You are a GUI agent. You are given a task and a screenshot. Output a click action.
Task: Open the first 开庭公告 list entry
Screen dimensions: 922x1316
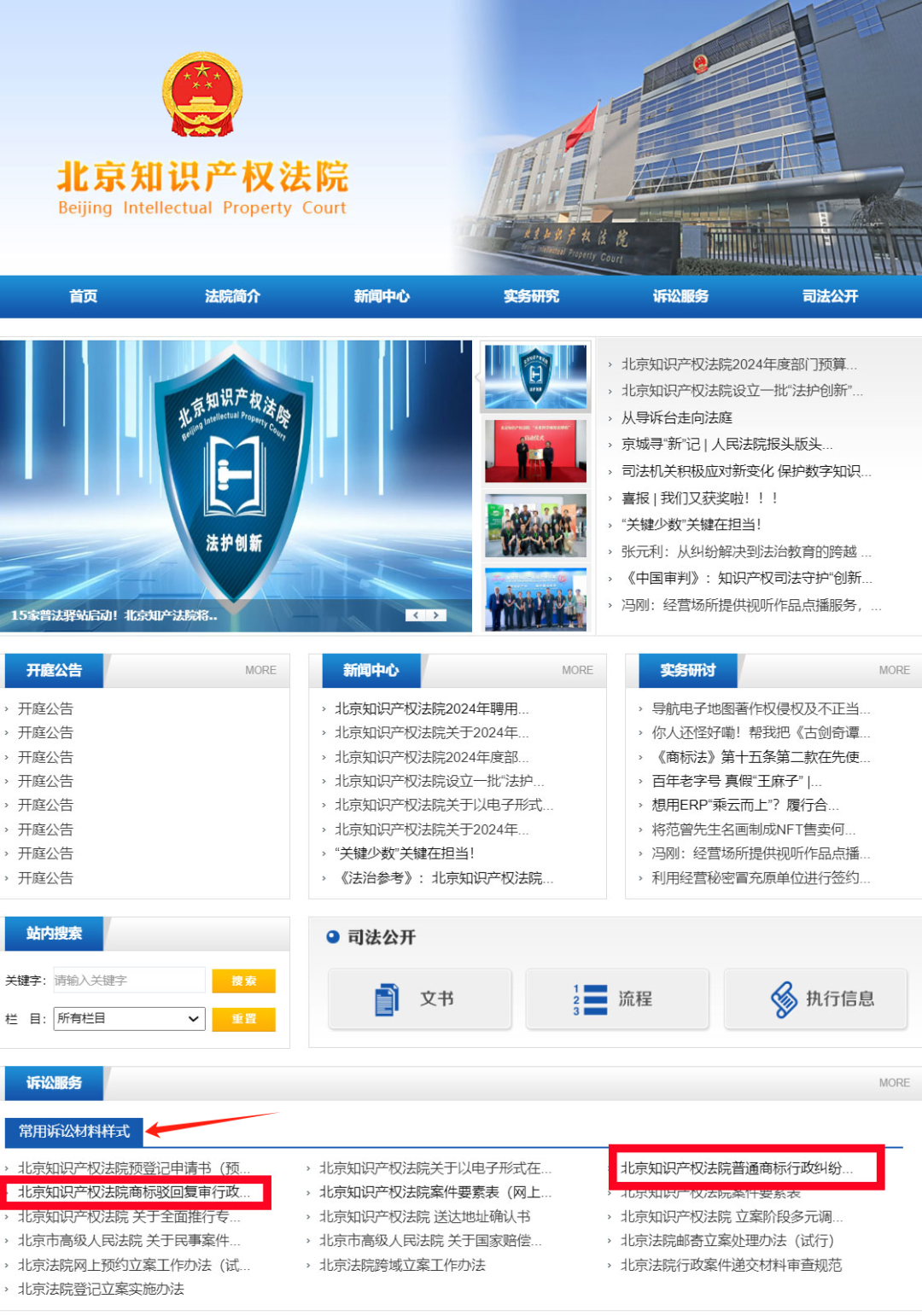coord(45,708)
